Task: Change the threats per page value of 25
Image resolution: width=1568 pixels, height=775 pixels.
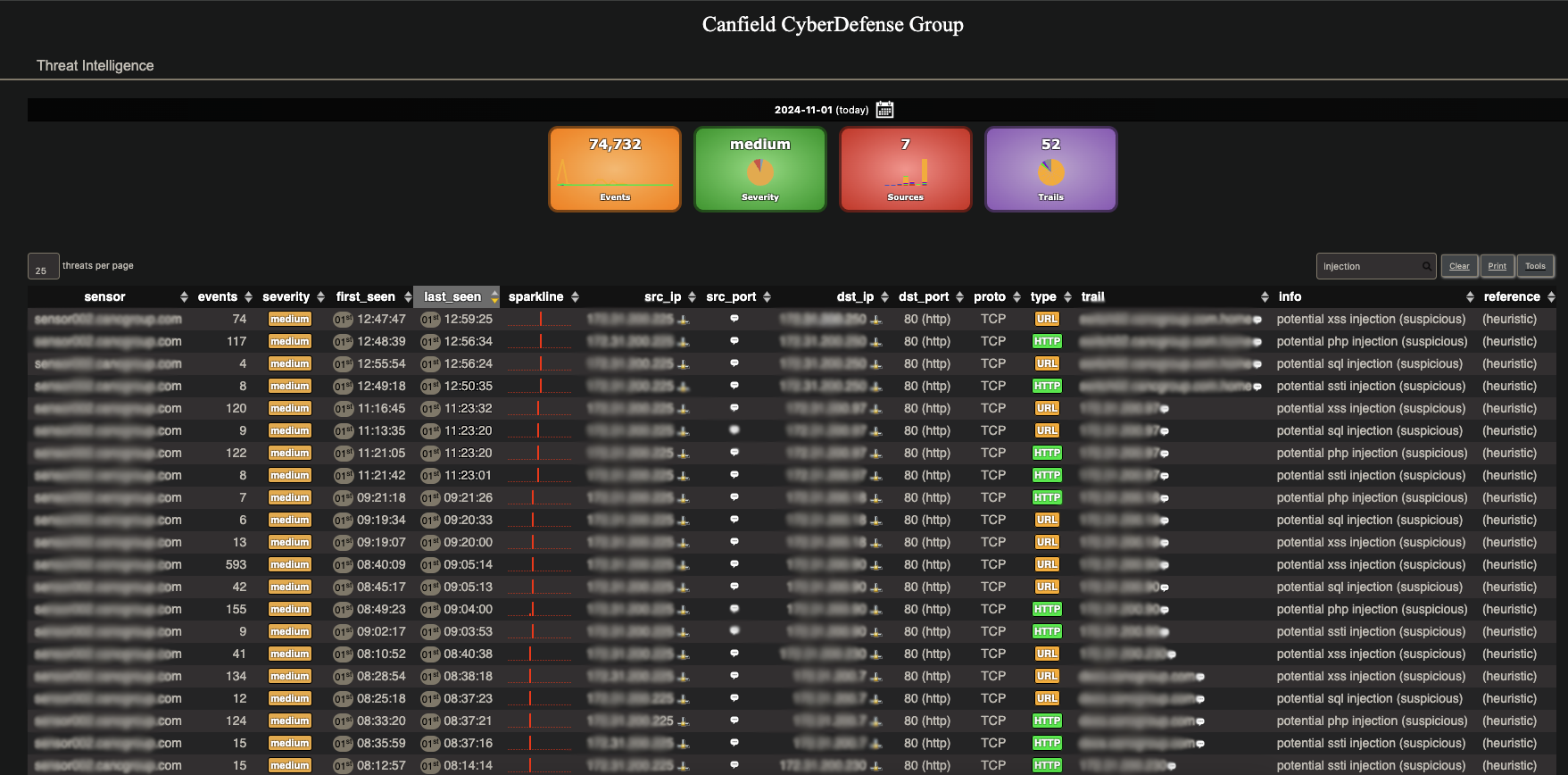Action: (43, 267)
